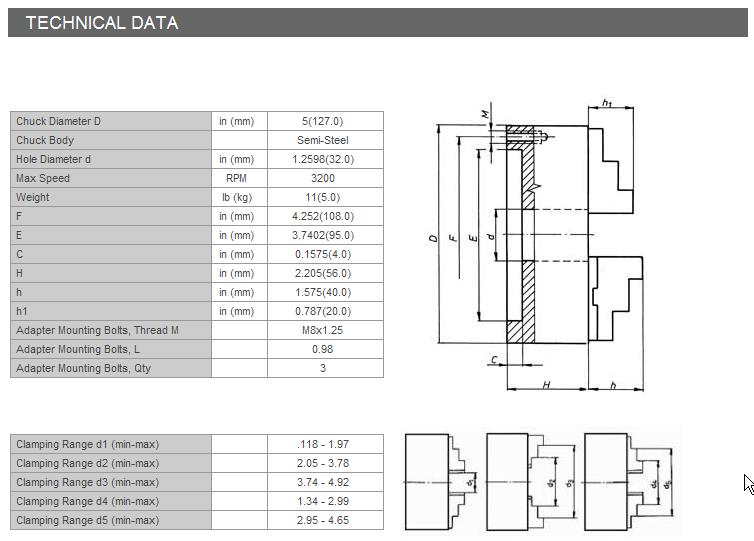Image resolution: width=754 pixels, height=541 pixels.
Task: Click Adapter Mounting Bolts, Qty label
Action: pos(83,368)
